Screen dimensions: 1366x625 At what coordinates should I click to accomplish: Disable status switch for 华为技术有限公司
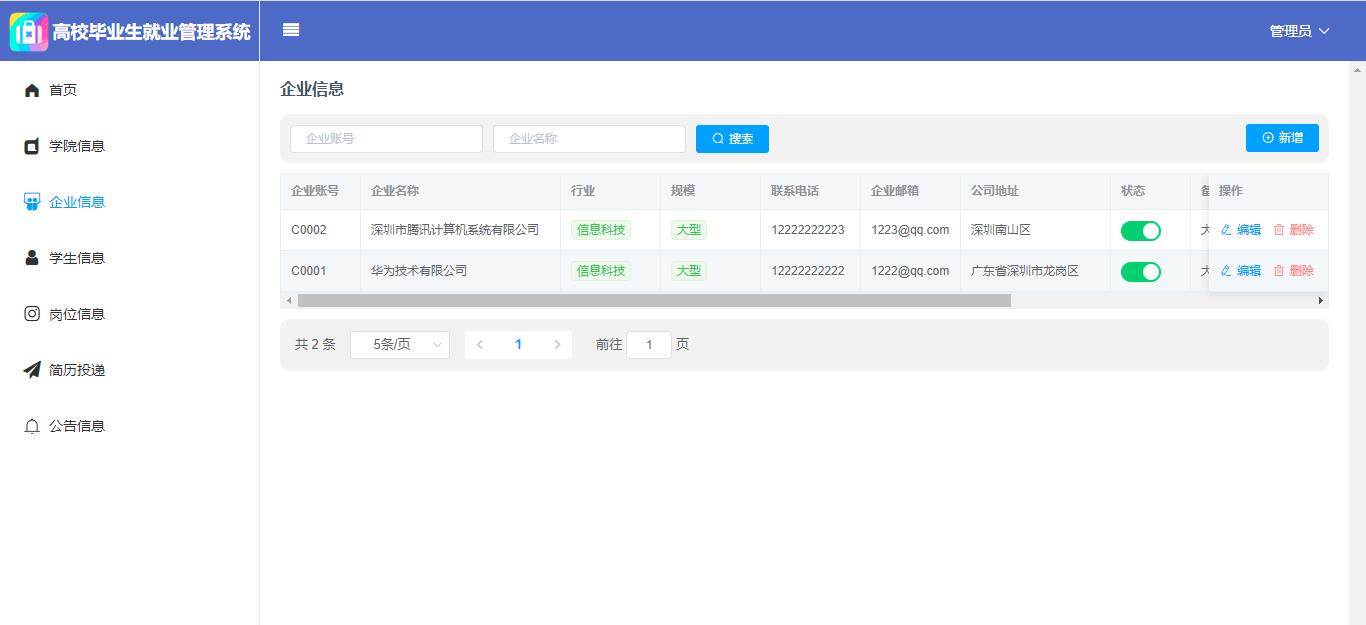click(x=1140, y=272)
